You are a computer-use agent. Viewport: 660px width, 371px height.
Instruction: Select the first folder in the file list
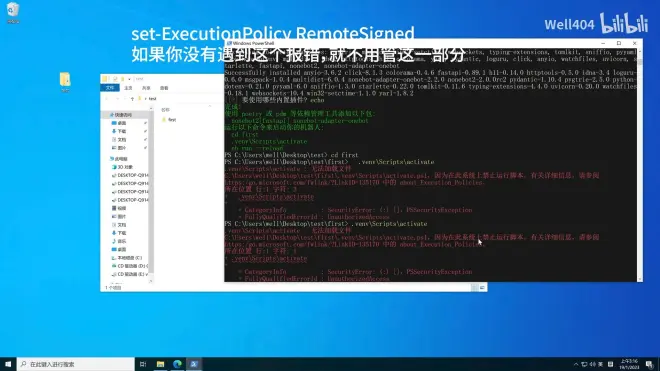(x=169, y=120)
